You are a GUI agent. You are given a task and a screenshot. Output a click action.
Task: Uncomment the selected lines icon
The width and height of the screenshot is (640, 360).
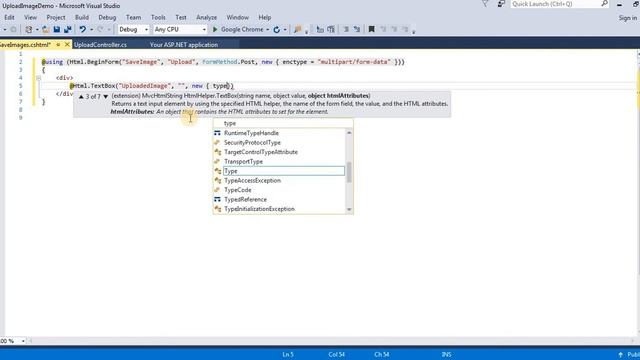pos(357,29)
